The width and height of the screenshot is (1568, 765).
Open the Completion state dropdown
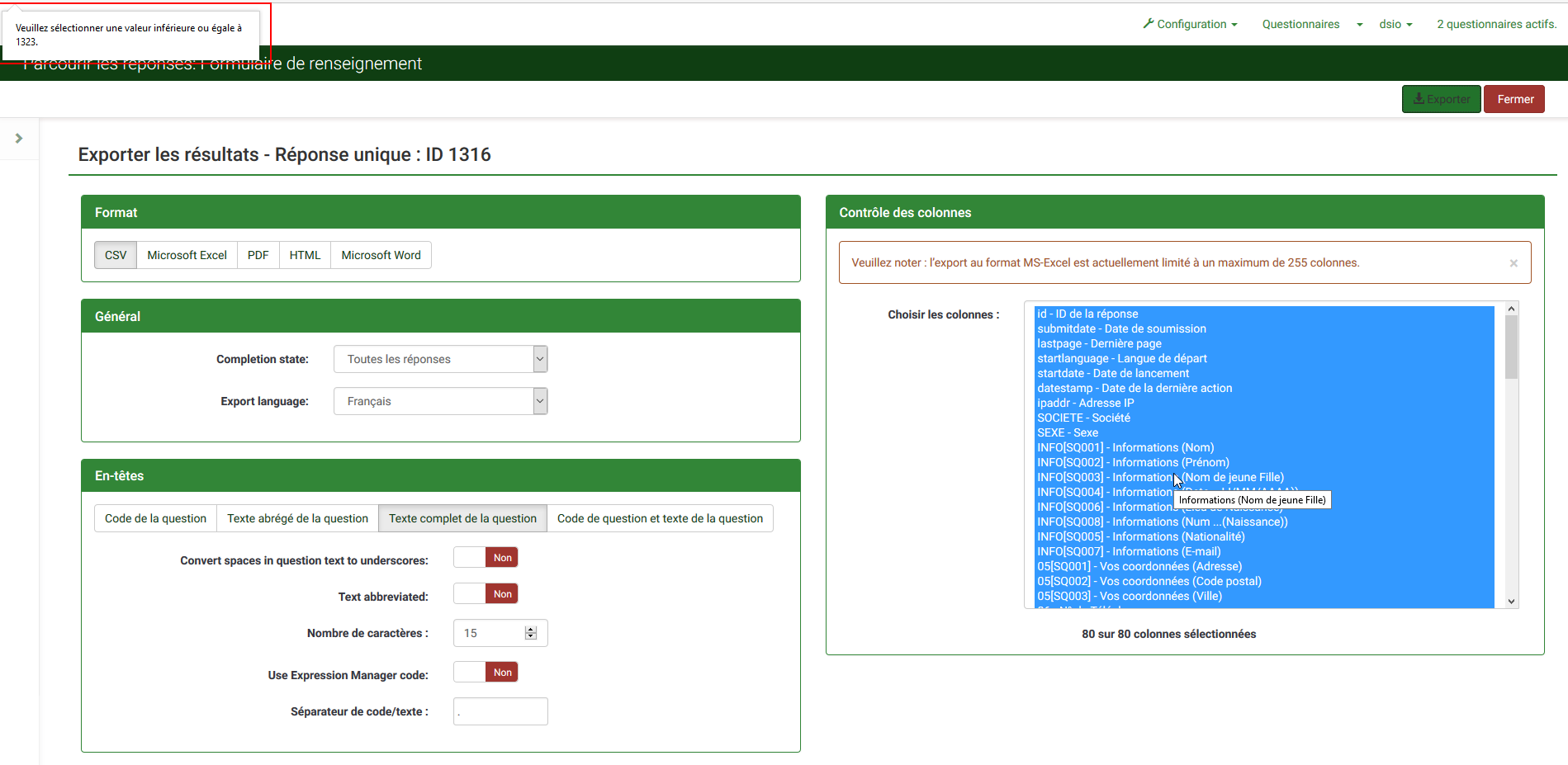pos(440,359)
